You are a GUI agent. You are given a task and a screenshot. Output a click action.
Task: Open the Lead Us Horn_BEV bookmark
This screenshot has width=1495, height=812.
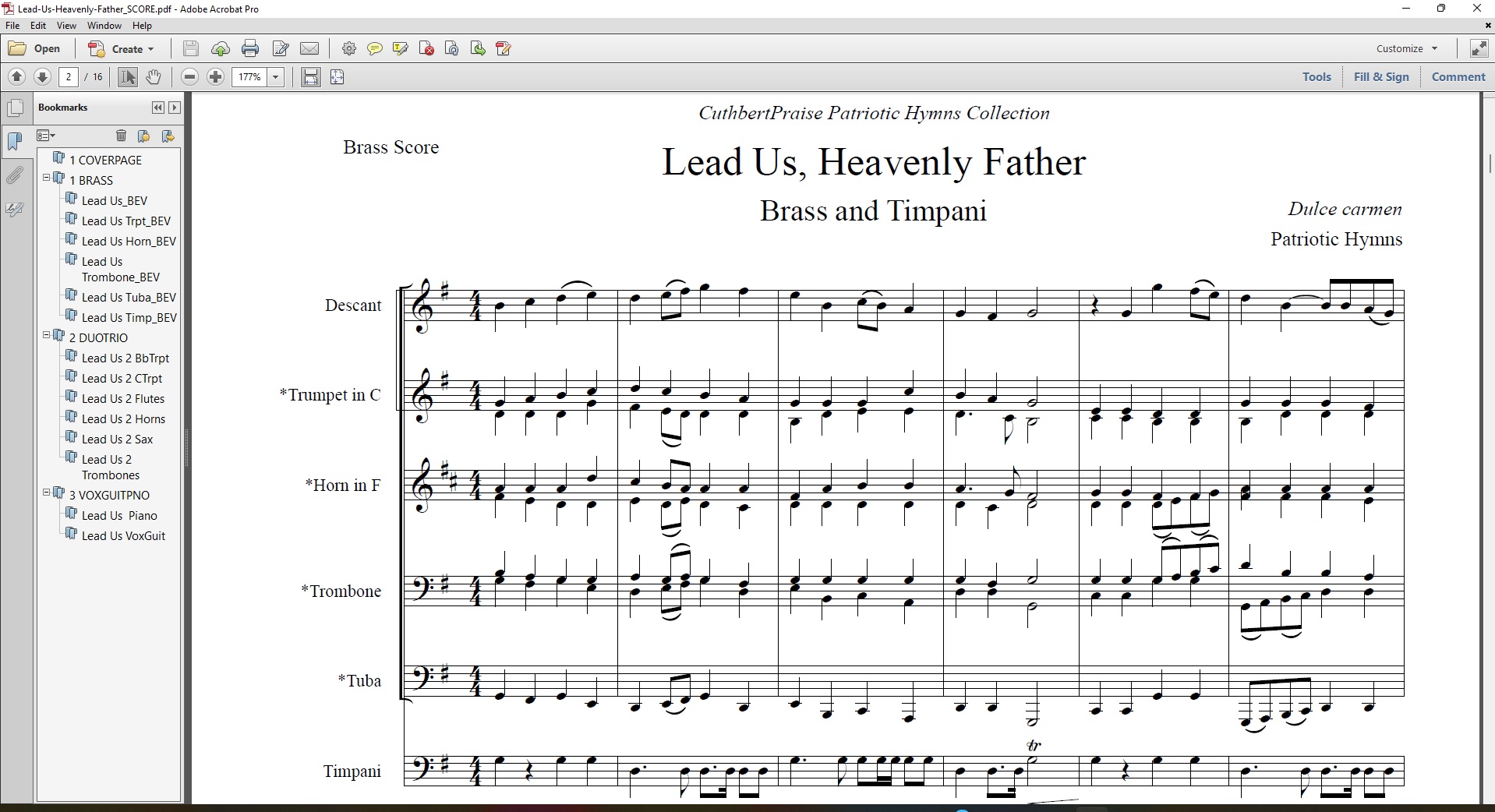pyautogui.click(x=129, y=242)
